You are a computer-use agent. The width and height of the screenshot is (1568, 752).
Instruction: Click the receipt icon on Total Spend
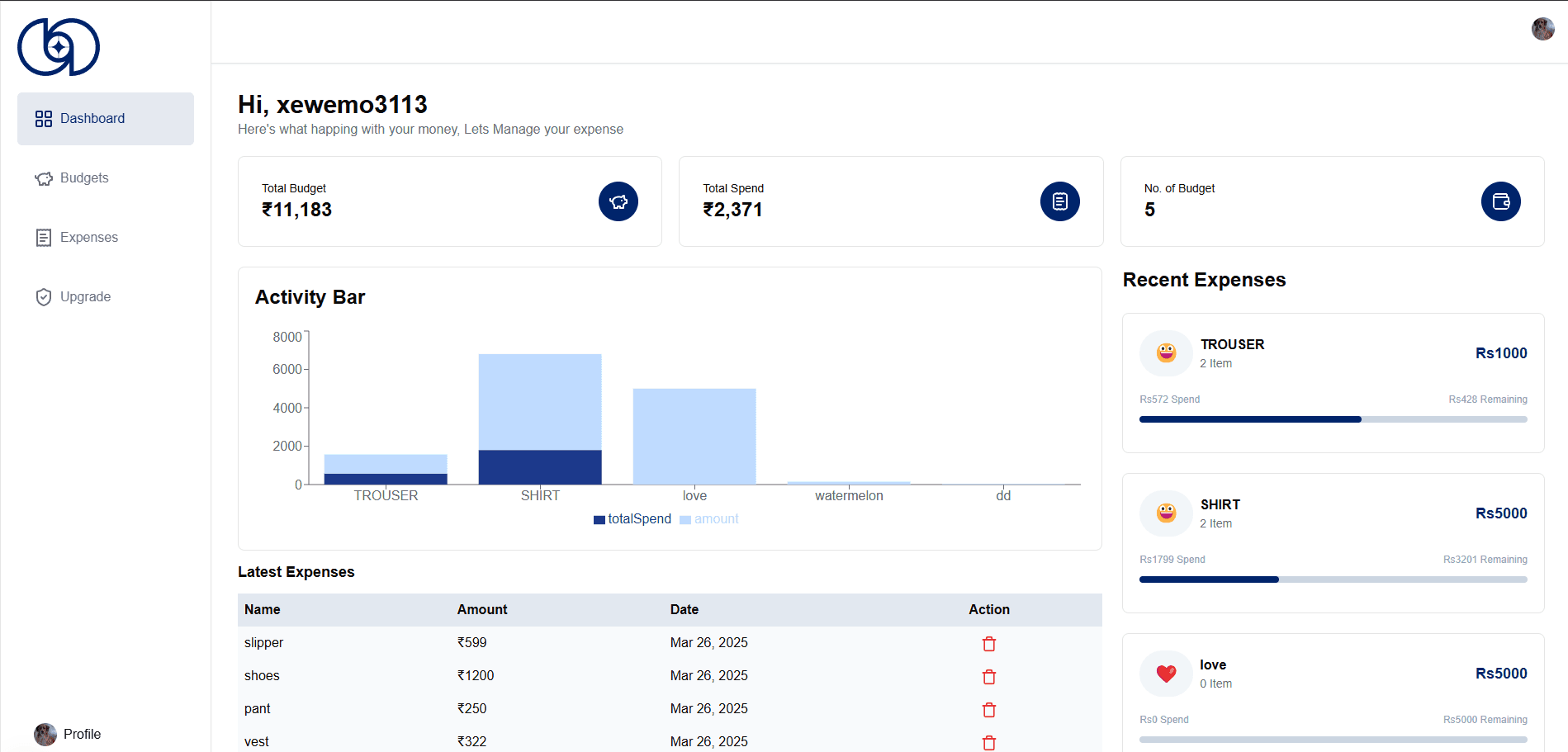point(1059,201)
